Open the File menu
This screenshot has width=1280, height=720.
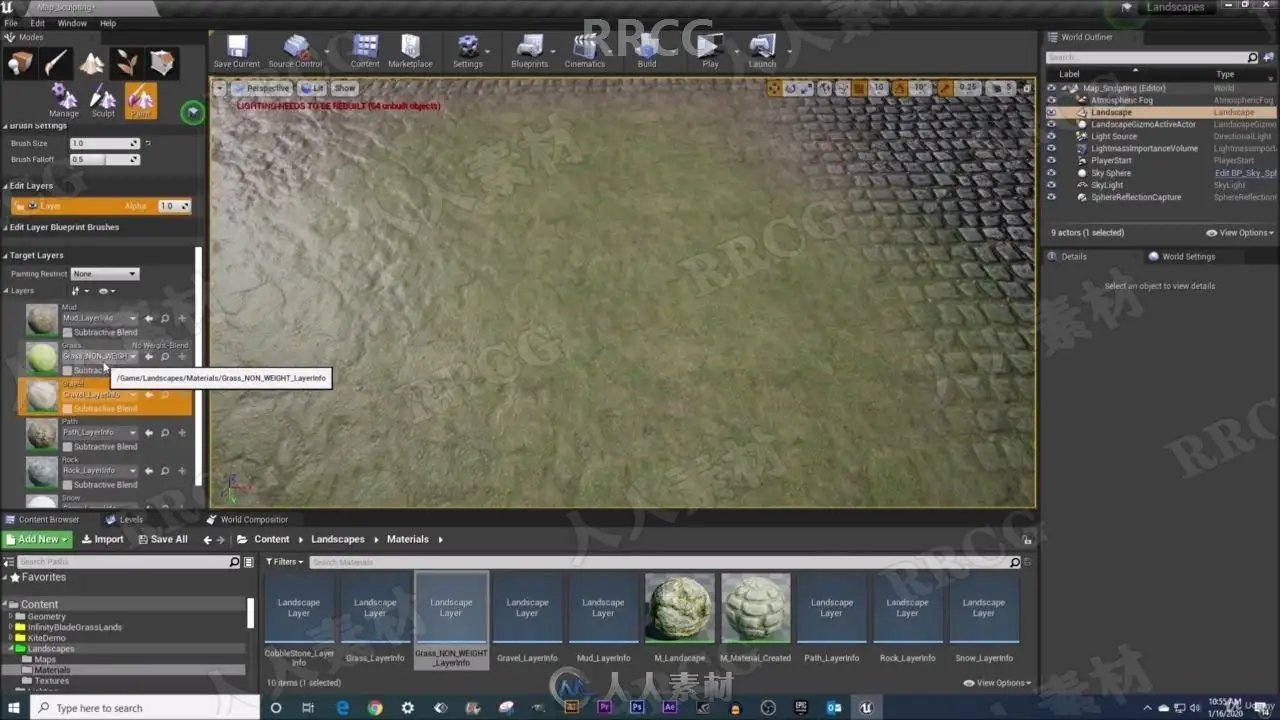(11, 23)
